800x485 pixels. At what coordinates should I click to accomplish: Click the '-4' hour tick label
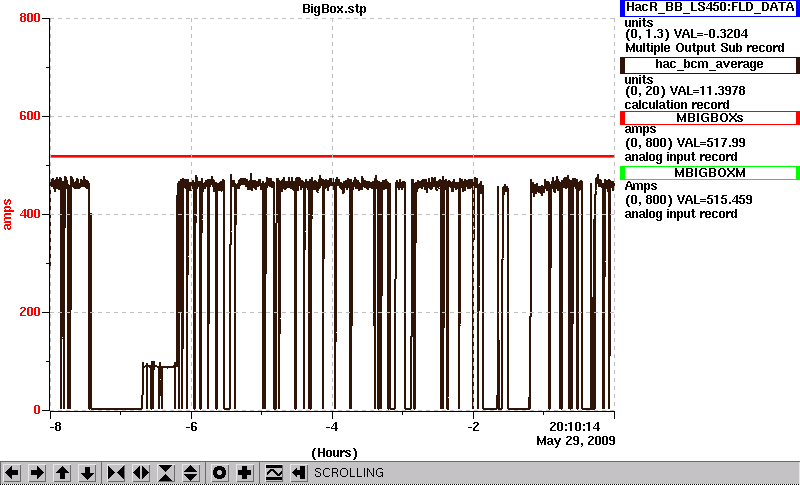click(x=332, y=426)
